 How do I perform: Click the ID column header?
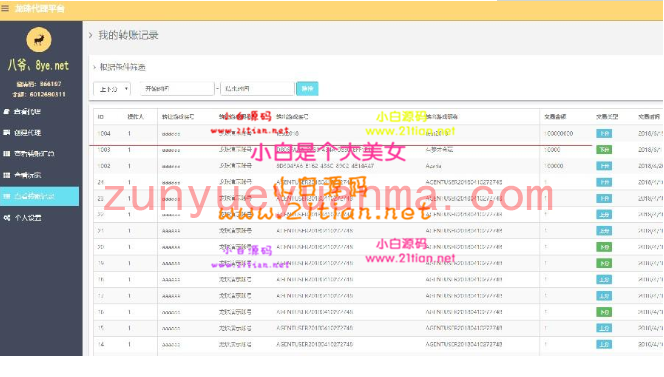pyautogui.click(x=101, y=116)
